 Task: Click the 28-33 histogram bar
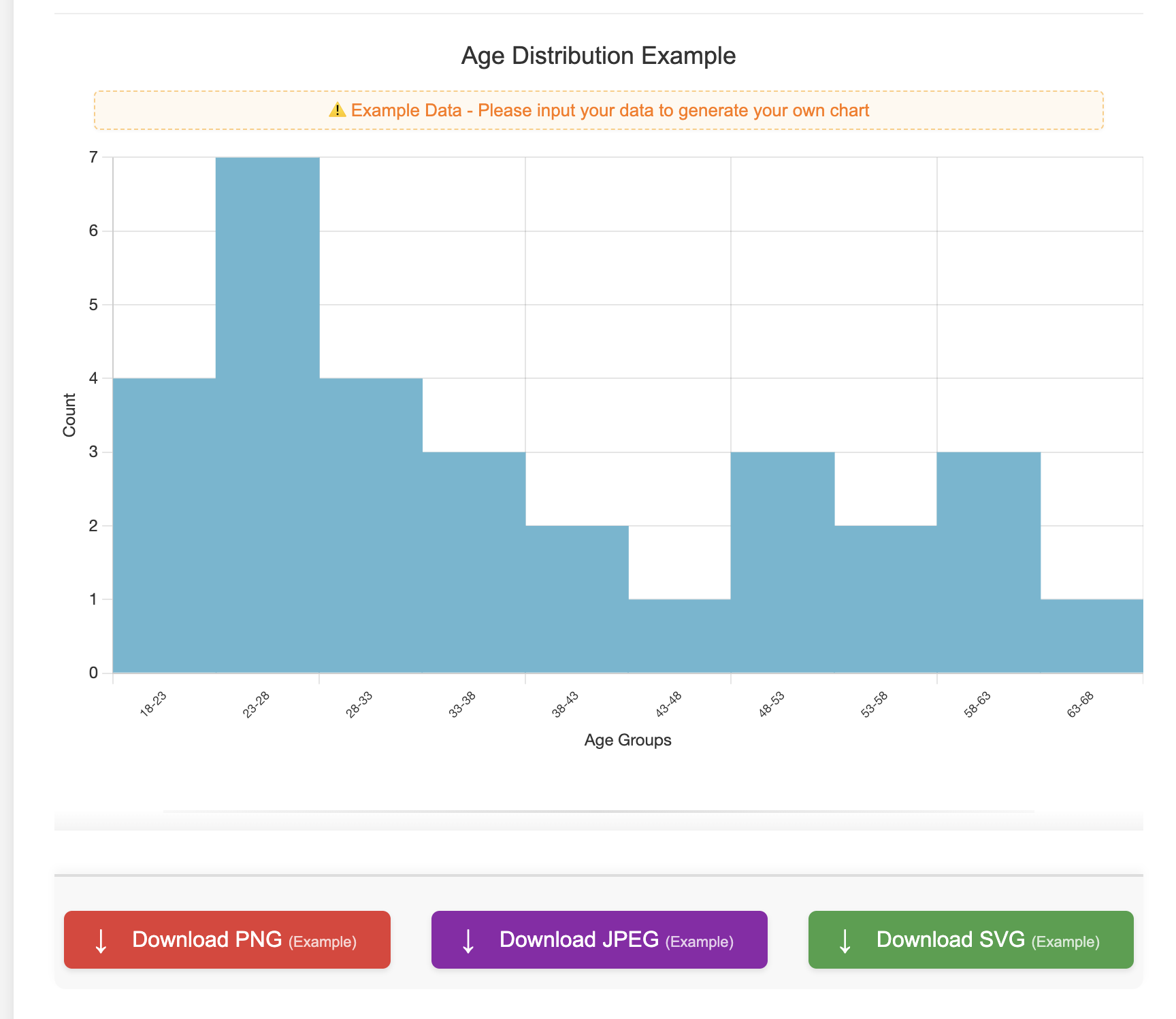(371, 525)
